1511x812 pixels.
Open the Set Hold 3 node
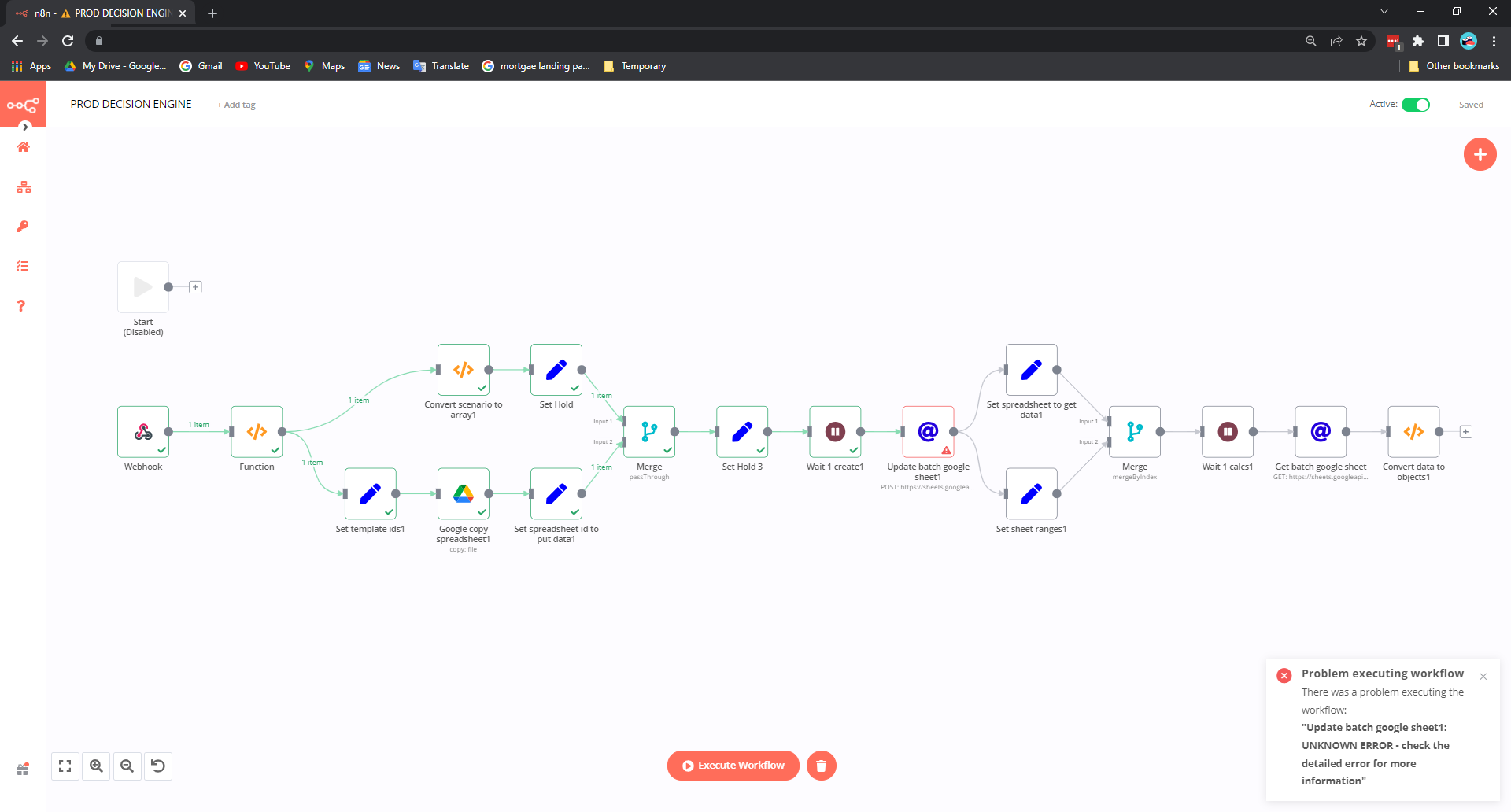pyautogui.click(x=742, y=431)
